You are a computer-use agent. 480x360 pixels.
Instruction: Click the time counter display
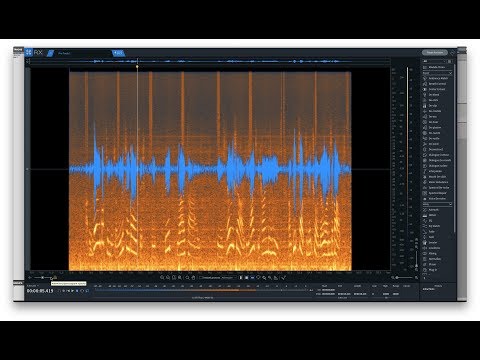40,291
